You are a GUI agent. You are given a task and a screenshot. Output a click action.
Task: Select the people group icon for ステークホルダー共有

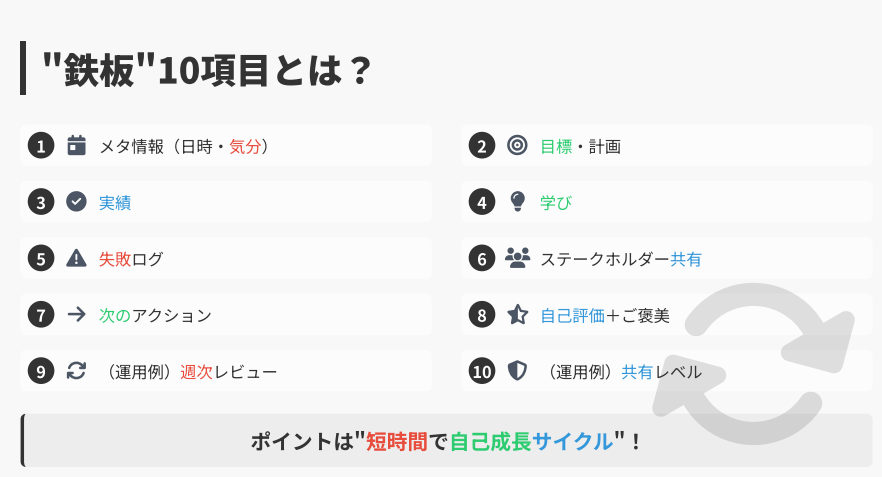point(517,258)
